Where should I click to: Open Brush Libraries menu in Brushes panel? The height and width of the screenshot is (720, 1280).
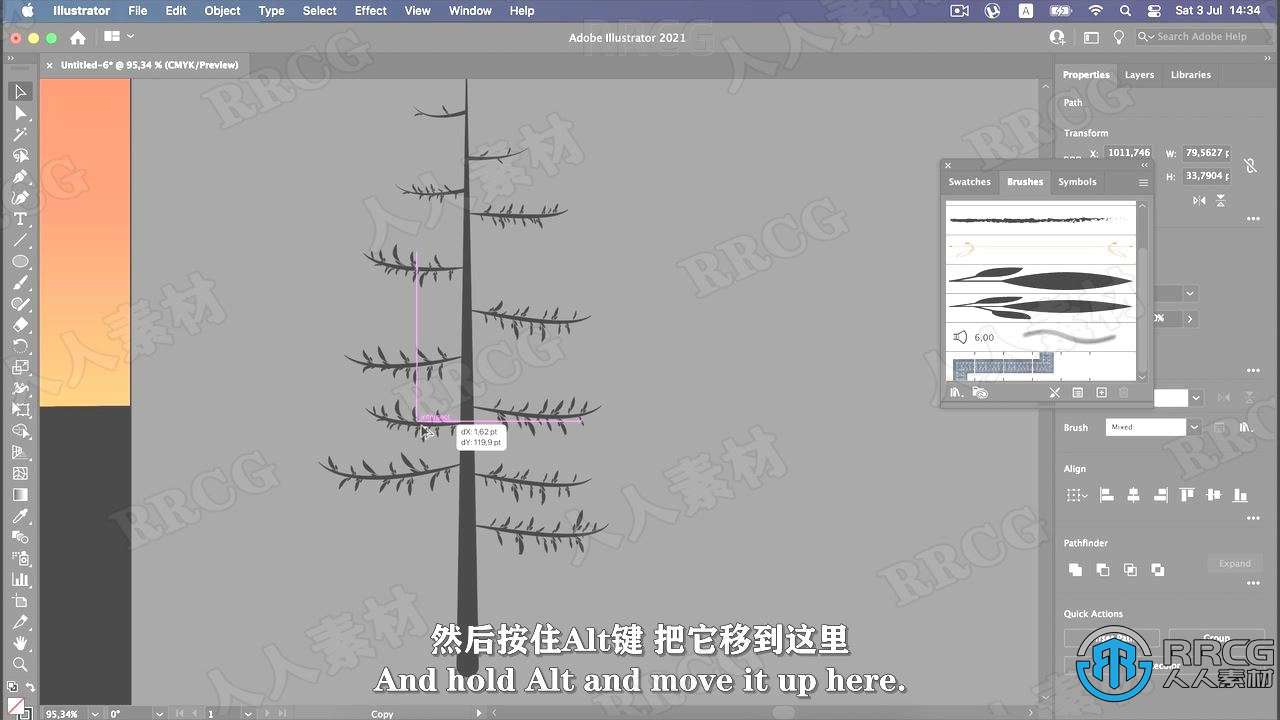pos(956,393)
